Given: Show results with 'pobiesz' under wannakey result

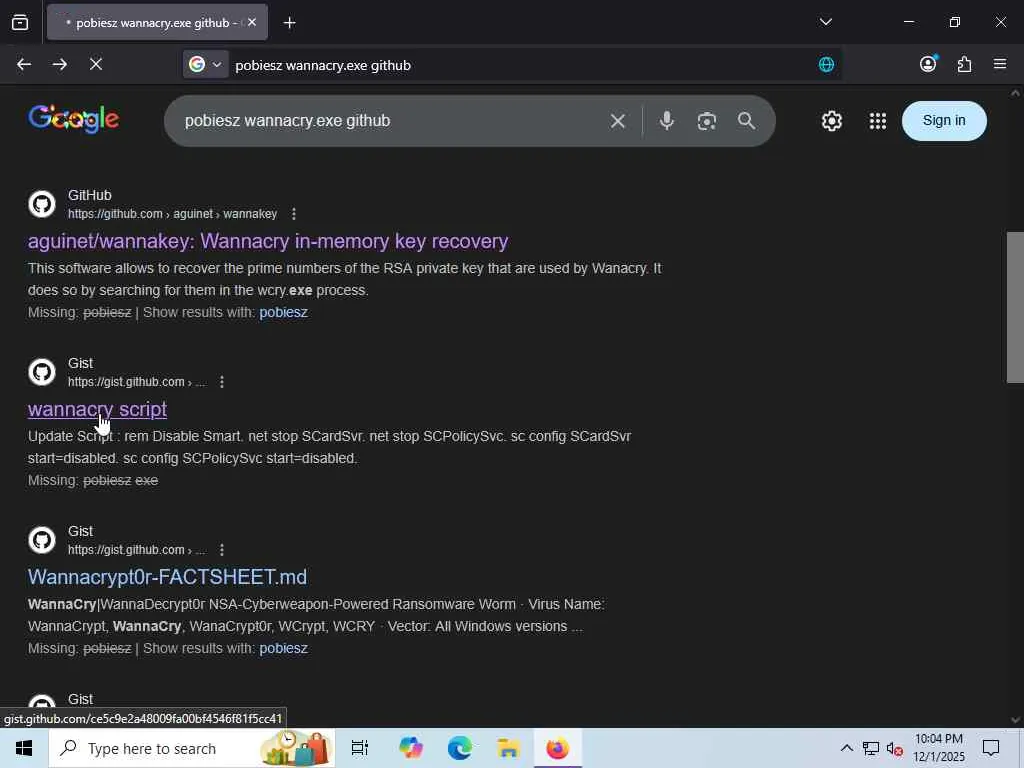Looking at the screenshot, I should coord(283,312).
